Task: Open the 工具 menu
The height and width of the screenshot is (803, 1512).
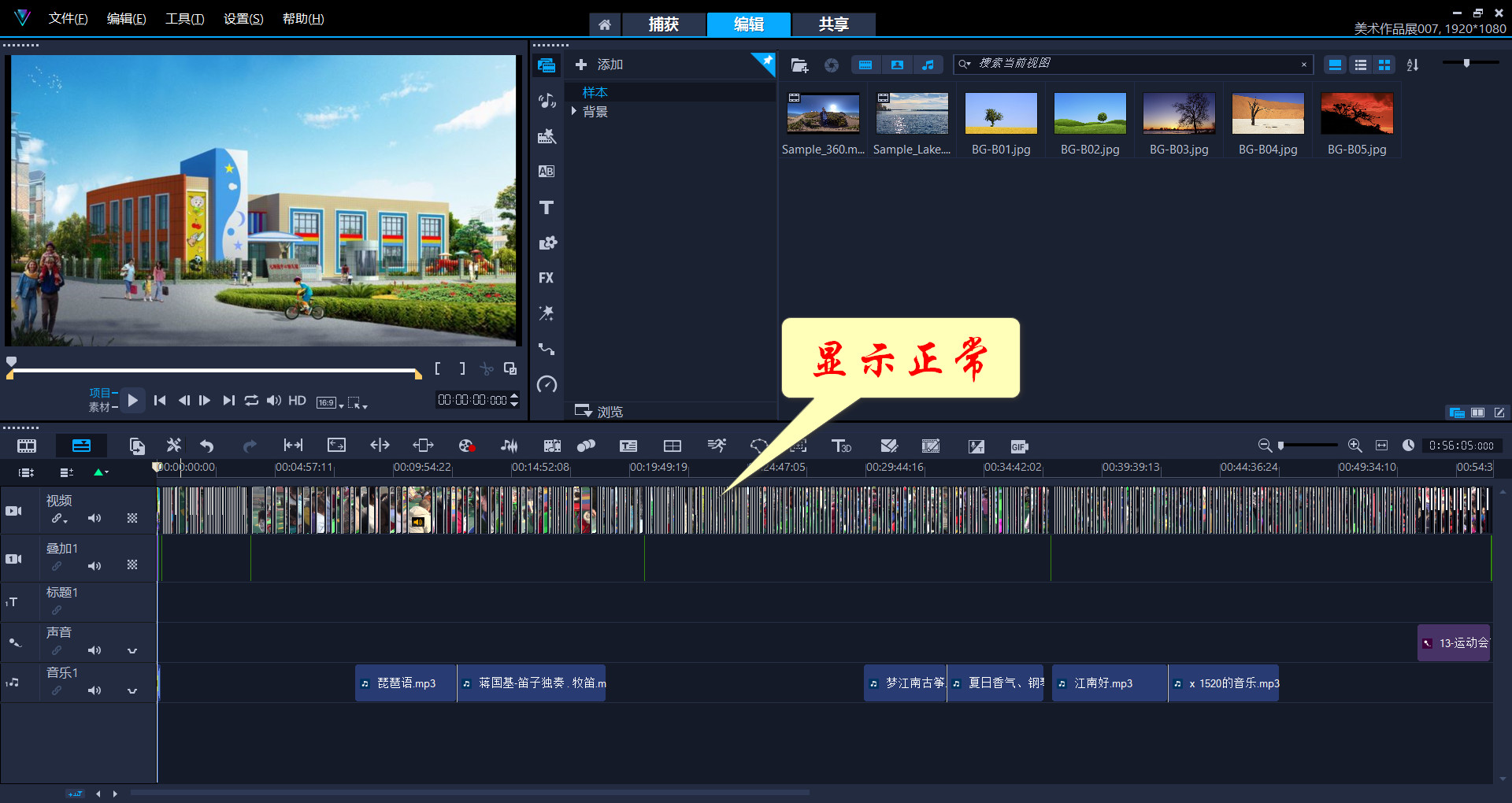Action: click(184, 19)
